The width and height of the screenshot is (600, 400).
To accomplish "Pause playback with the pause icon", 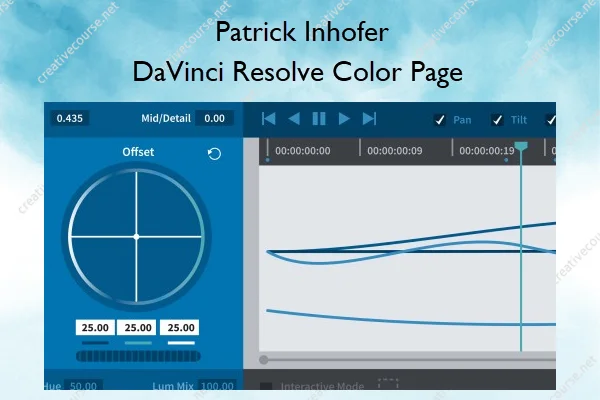I will coord(319,119).
